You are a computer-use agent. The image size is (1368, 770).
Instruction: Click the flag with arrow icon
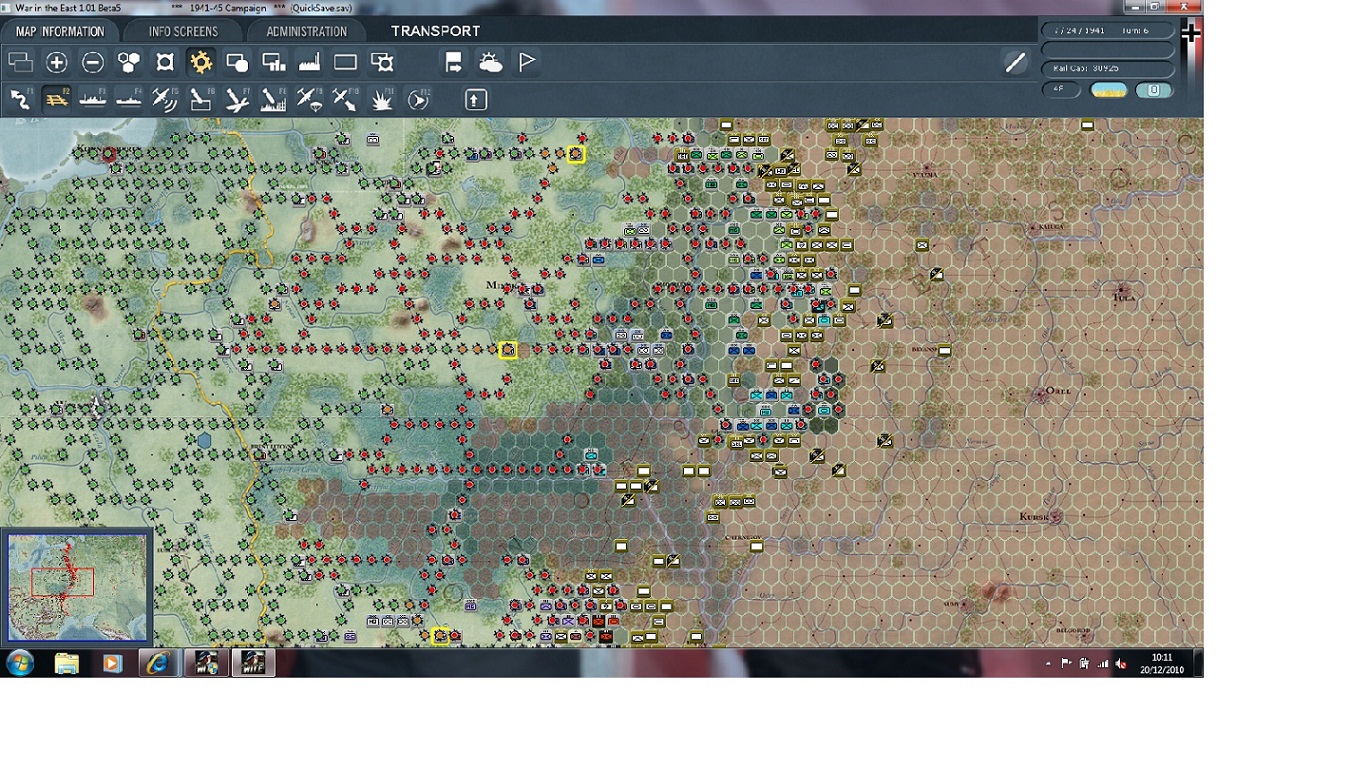pyautogui.click(x=454, y=63)
